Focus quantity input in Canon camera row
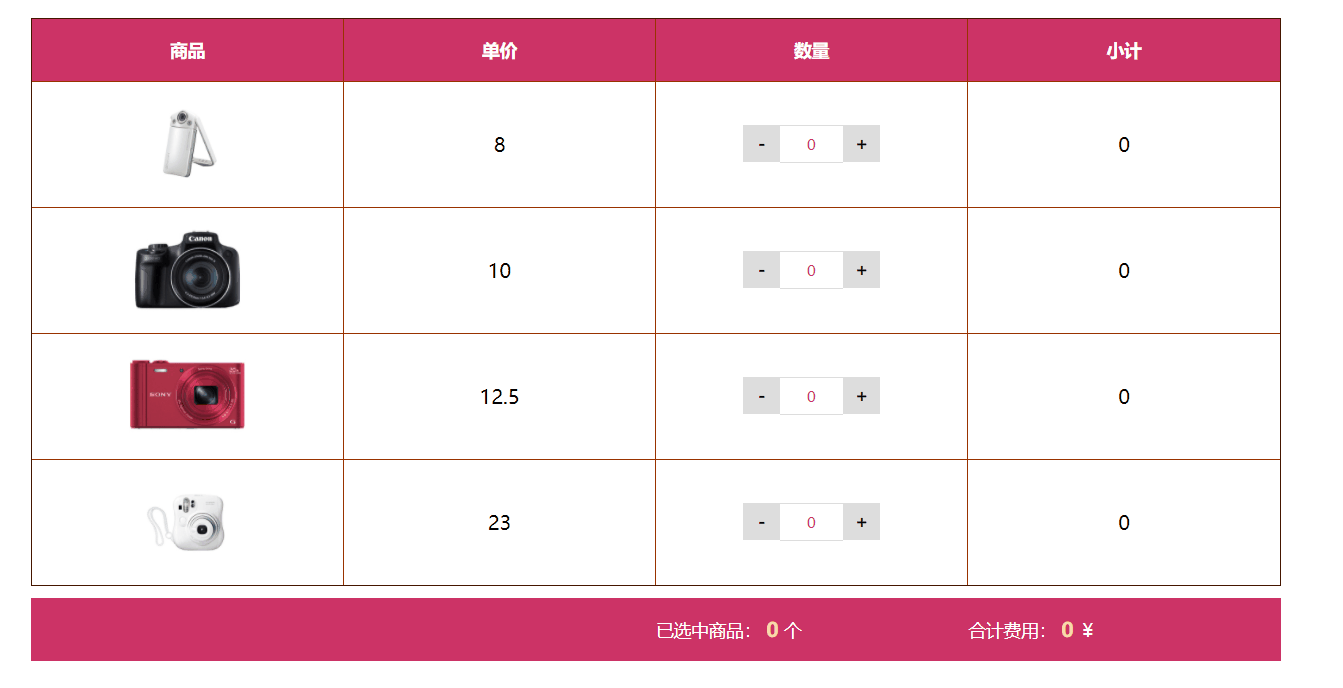The height and width of the screenshot is (688, 1343). 811,270
